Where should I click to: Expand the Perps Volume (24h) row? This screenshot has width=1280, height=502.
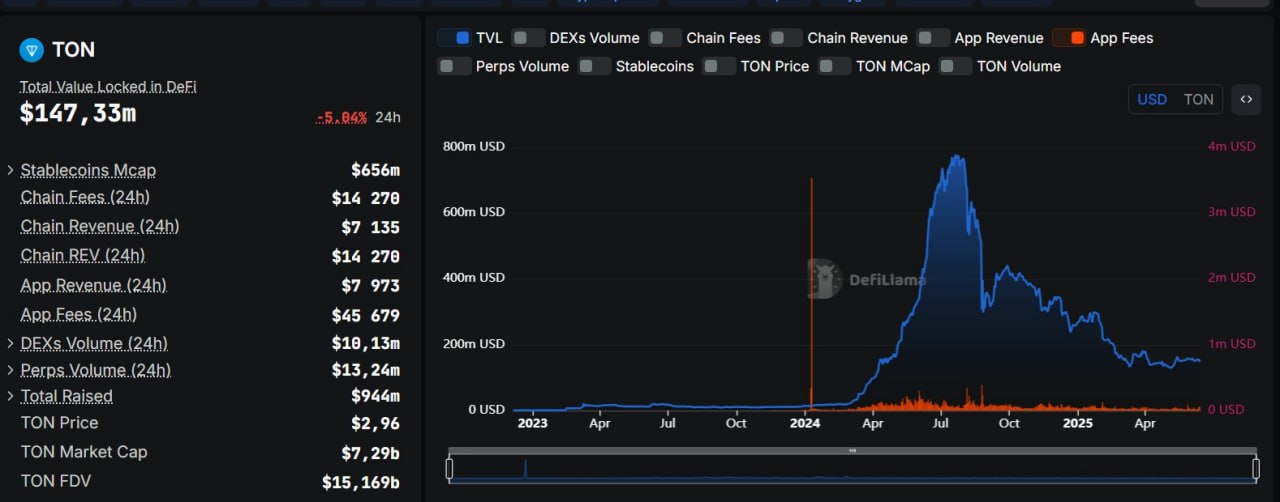[x=10, y=370]
